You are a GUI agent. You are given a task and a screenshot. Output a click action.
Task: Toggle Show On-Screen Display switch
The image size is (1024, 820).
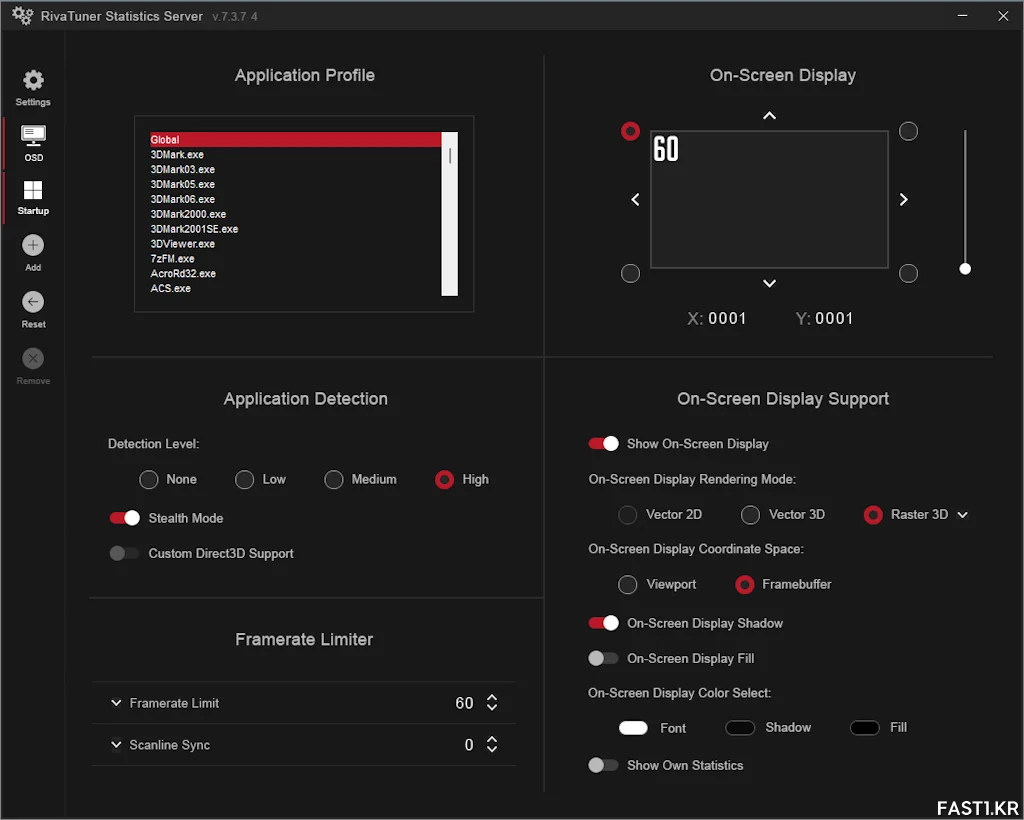pyautogui.click(x=603, y=444)
